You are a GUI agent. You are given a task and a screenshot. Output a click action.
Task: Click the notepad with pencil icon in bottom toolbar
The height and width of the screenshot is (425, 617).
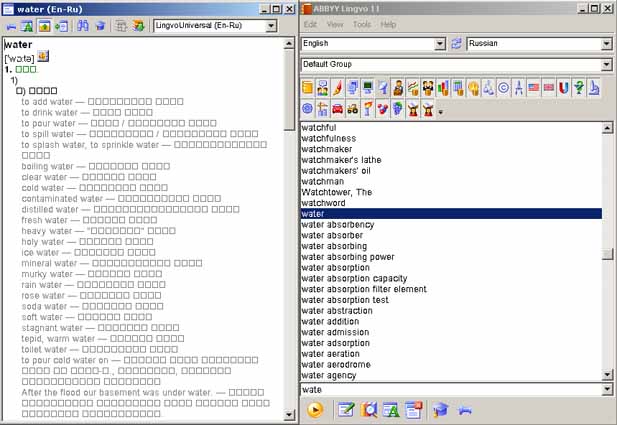click(x=346, y=410)
